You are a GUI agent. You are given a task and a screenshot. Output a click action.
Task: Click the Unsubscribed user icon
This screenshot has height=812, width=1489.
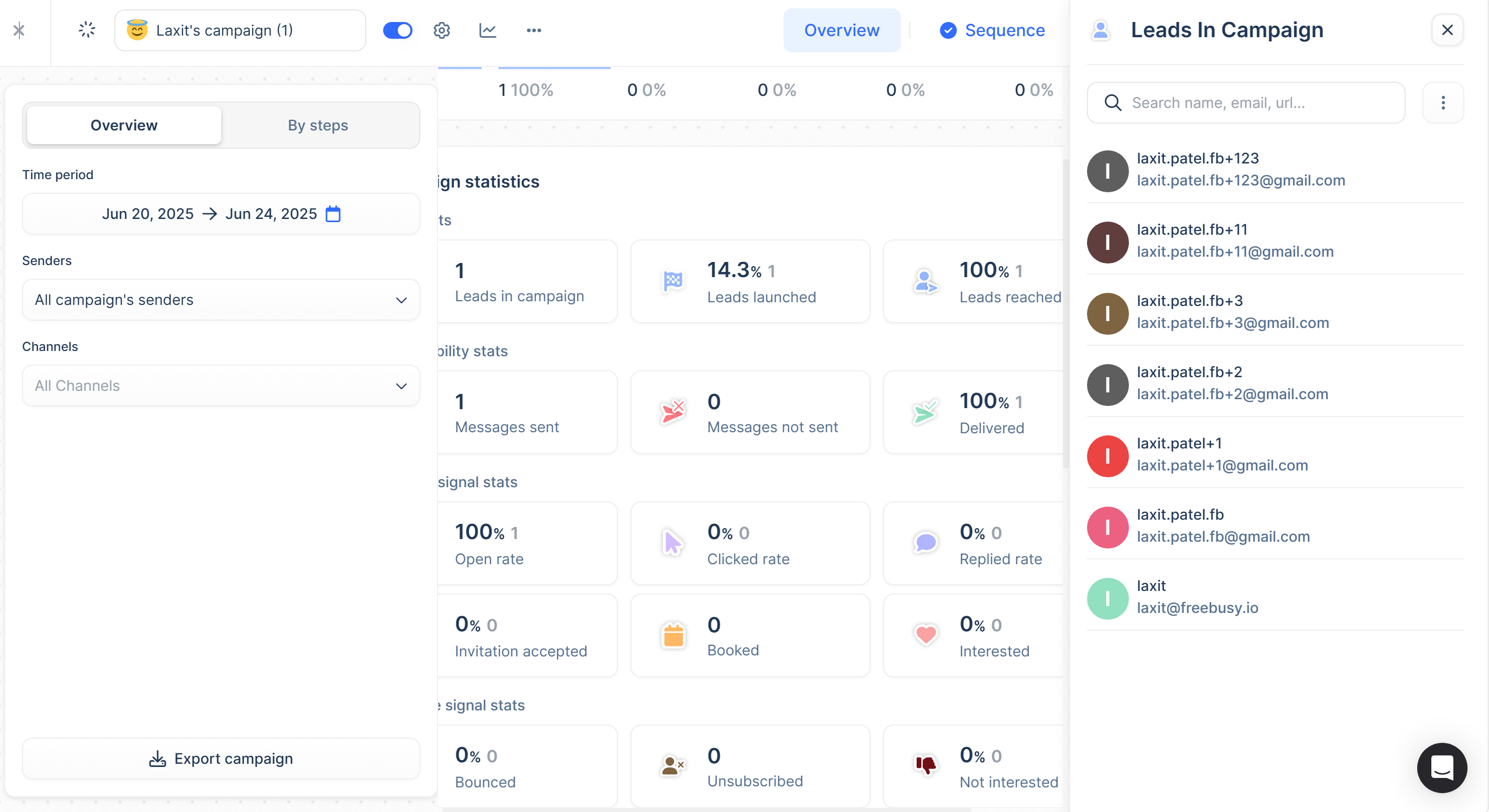pyautogui.click(x=673, y=767)
